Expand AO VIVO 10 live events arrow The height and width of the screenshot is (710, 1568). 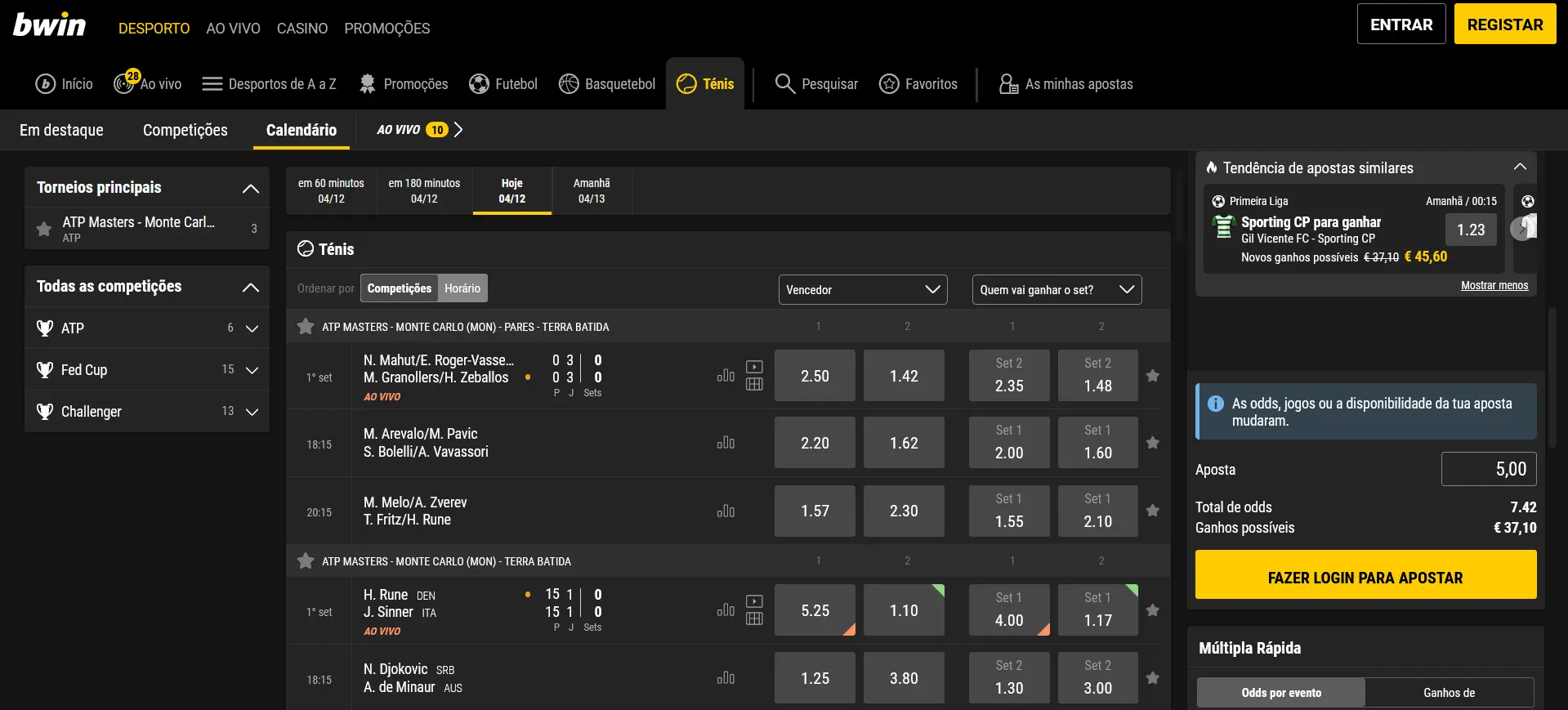click(x=458, y=130)
